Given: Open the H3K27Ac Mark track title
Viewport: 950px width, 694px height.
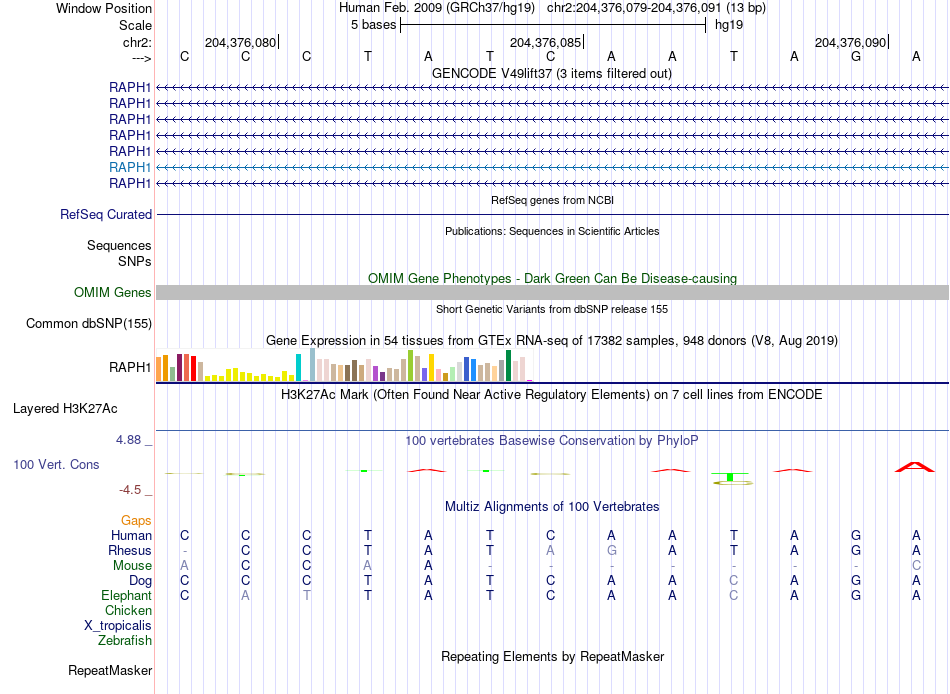Looking at the screenshot, I should [x=552, y=395].
